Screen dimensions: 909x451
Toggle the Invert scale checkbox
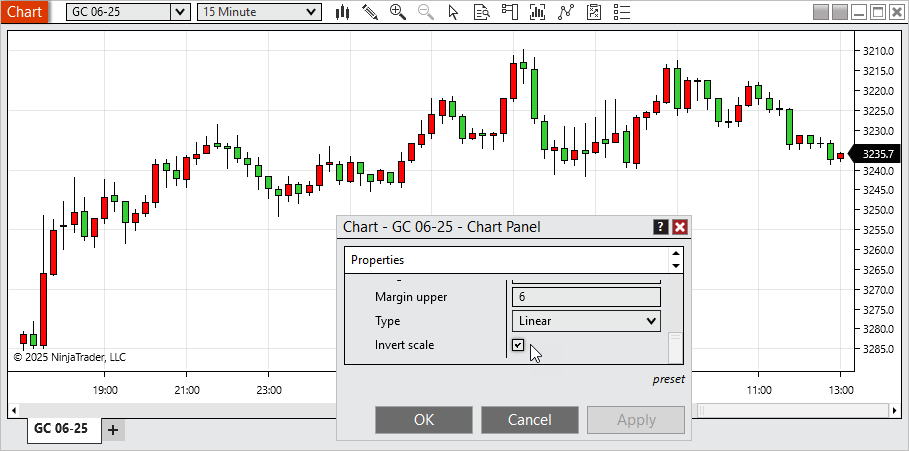click(518, 345)
